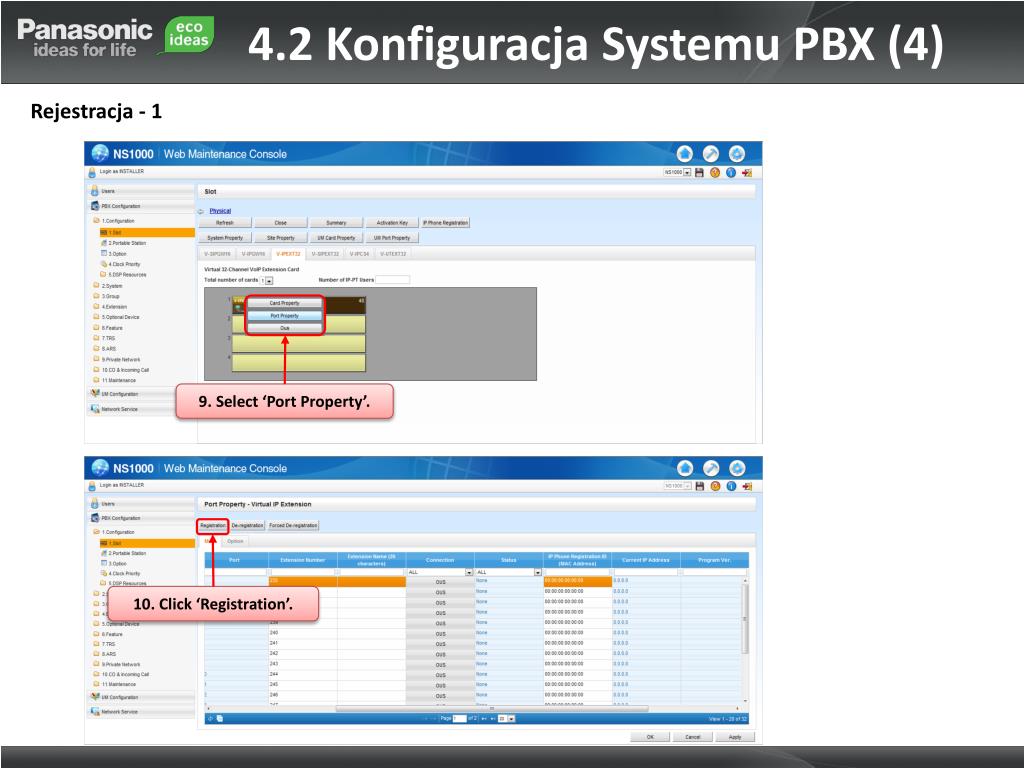Select V-SIPEXT32 tab

pyautogui.click(x=325, y=254)
